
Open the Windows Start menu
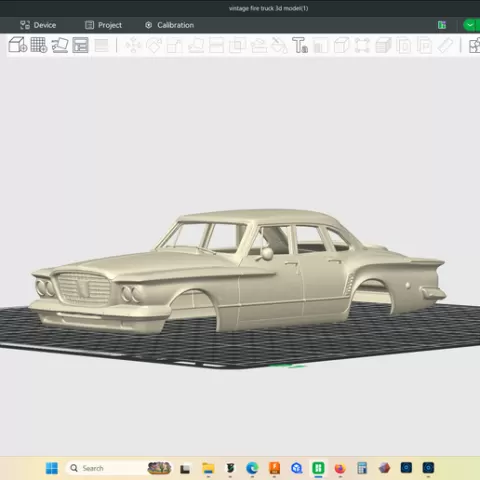click(52, 468)
